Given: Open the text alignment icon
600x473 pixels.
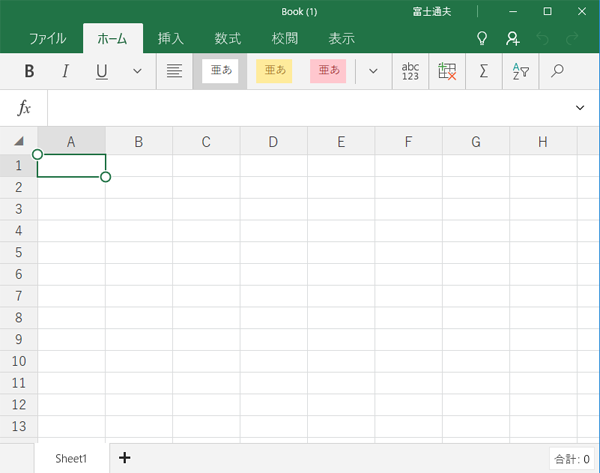Looking at the screenshot, I should pos(175,71).
